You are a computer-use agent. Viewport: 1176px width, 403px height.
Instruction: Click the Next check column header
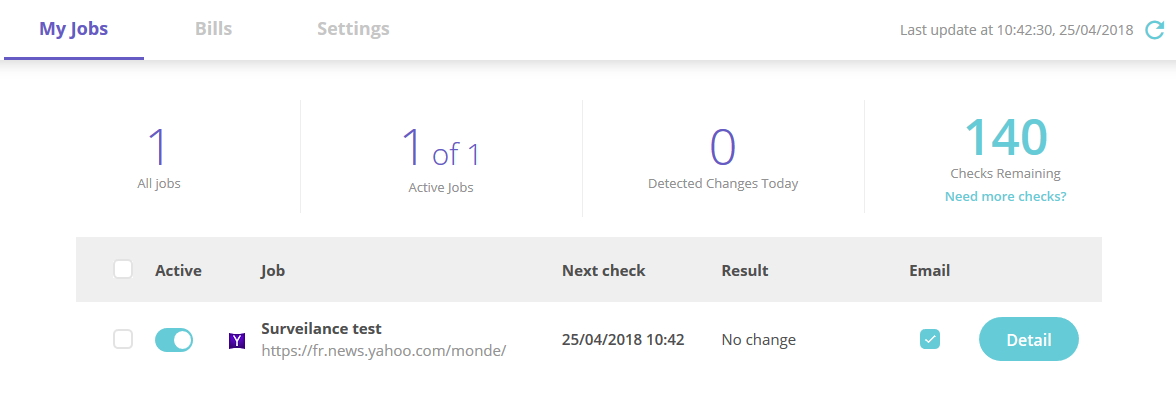pyautogui.click(x=604, y=270)
